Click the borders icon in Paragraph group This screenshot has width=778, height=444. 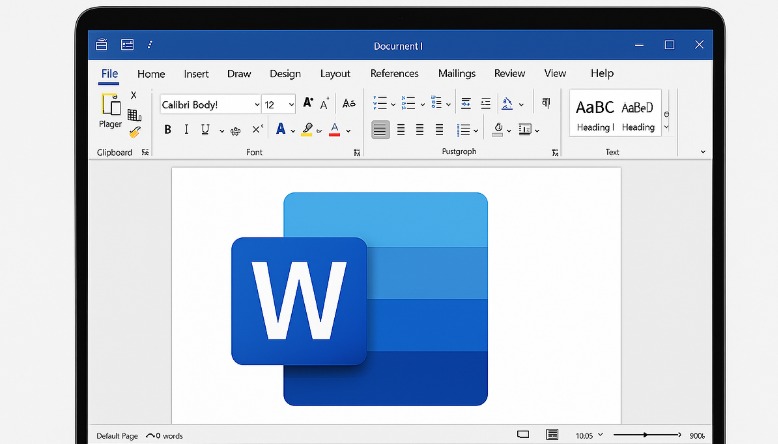point(525,129)
